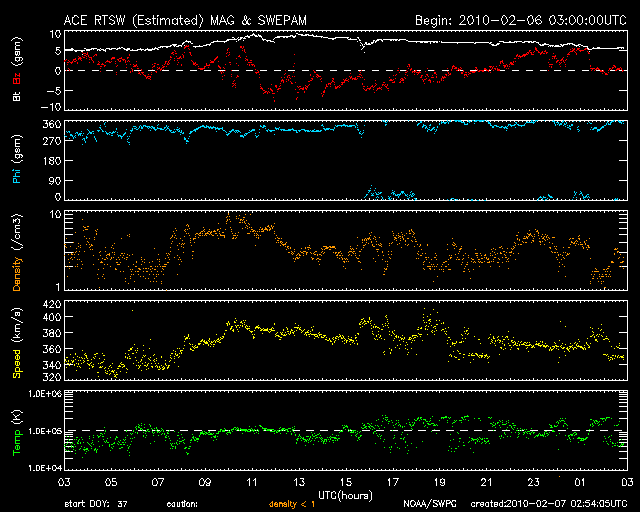This screenshot has height=512, width=640.
Task: Click the '0' tick of the Phi panel
Action: [58, 197]
